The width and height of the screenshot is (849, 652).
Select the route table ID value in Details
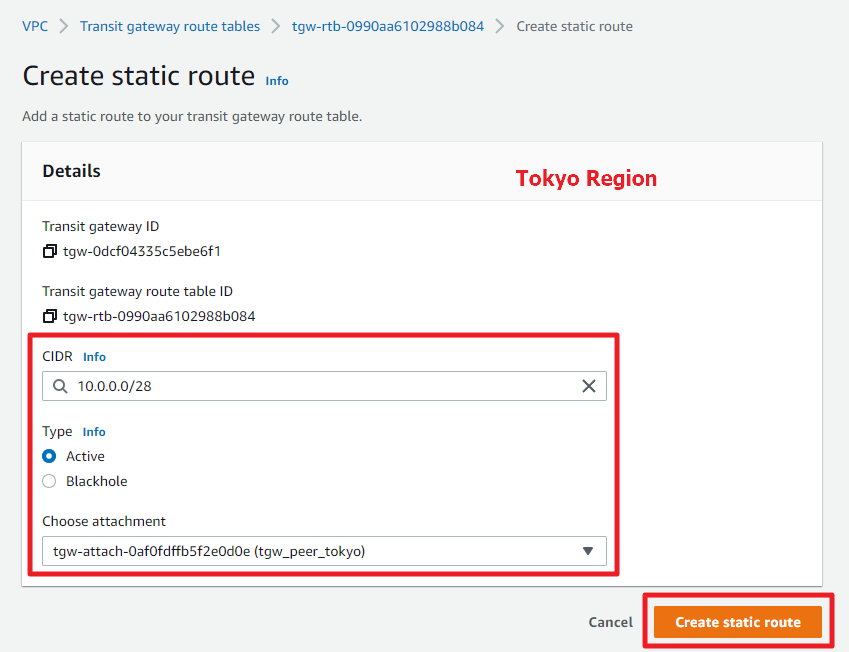[159, 316]
